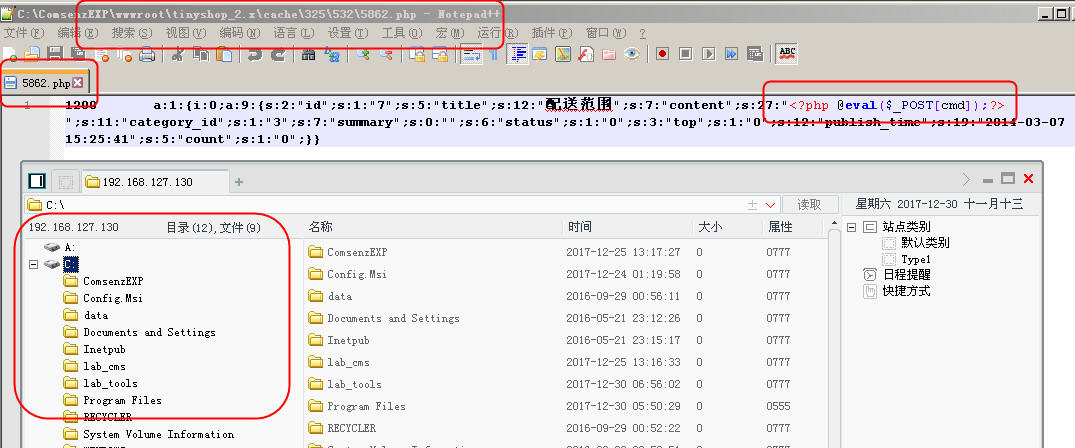Open the 搜索(S) menu

tap(132, 33)
